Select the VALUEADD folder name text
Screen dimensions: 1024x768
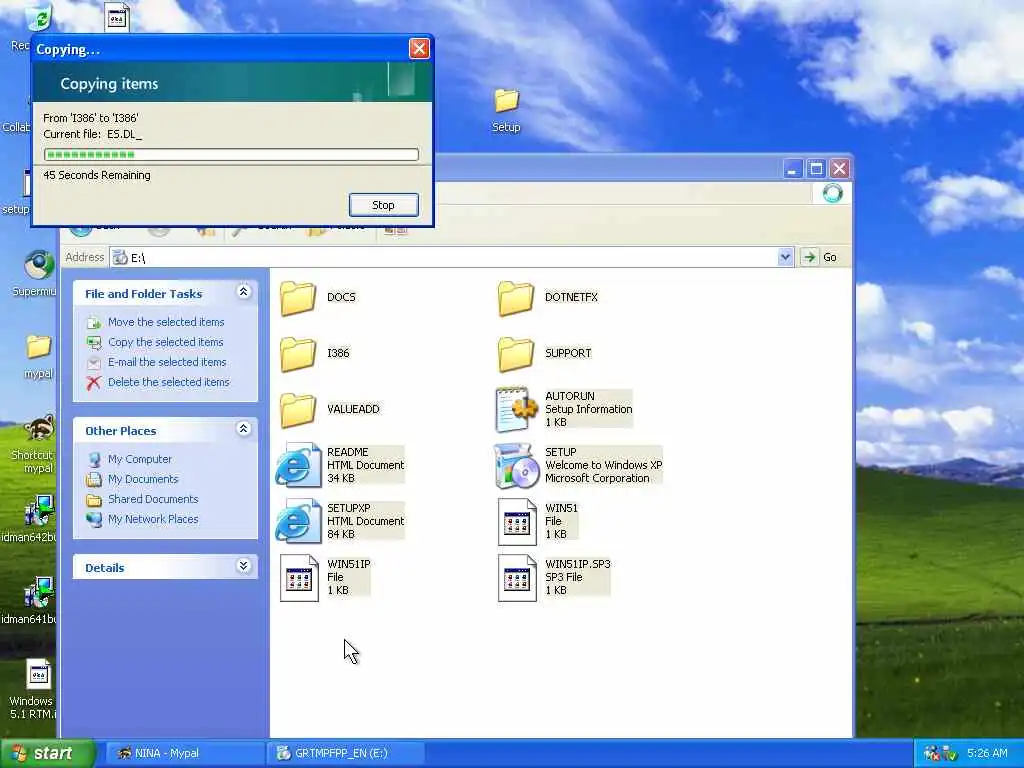click(353, 409)
